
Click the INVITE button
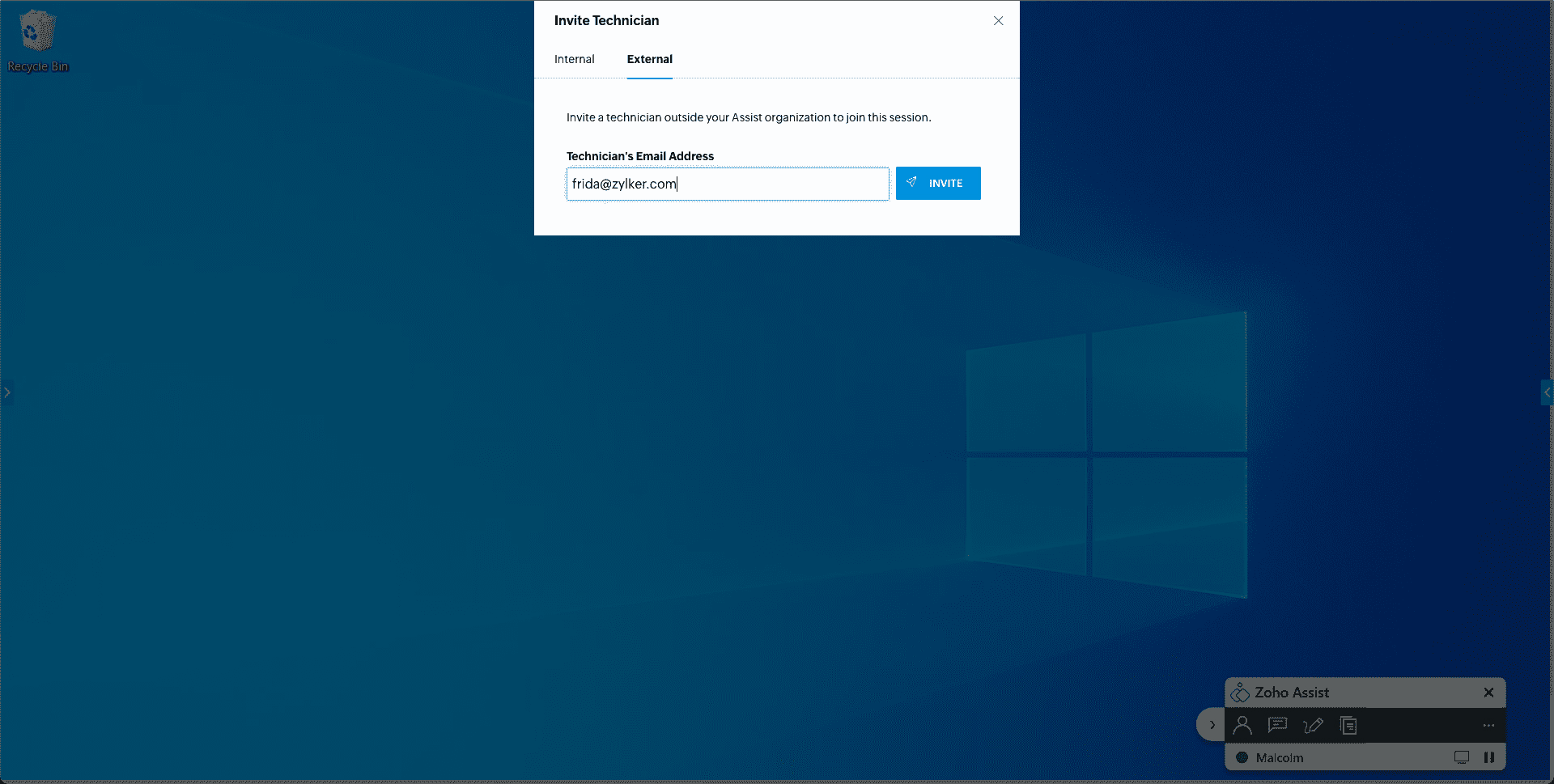click(x=937, y=184)
